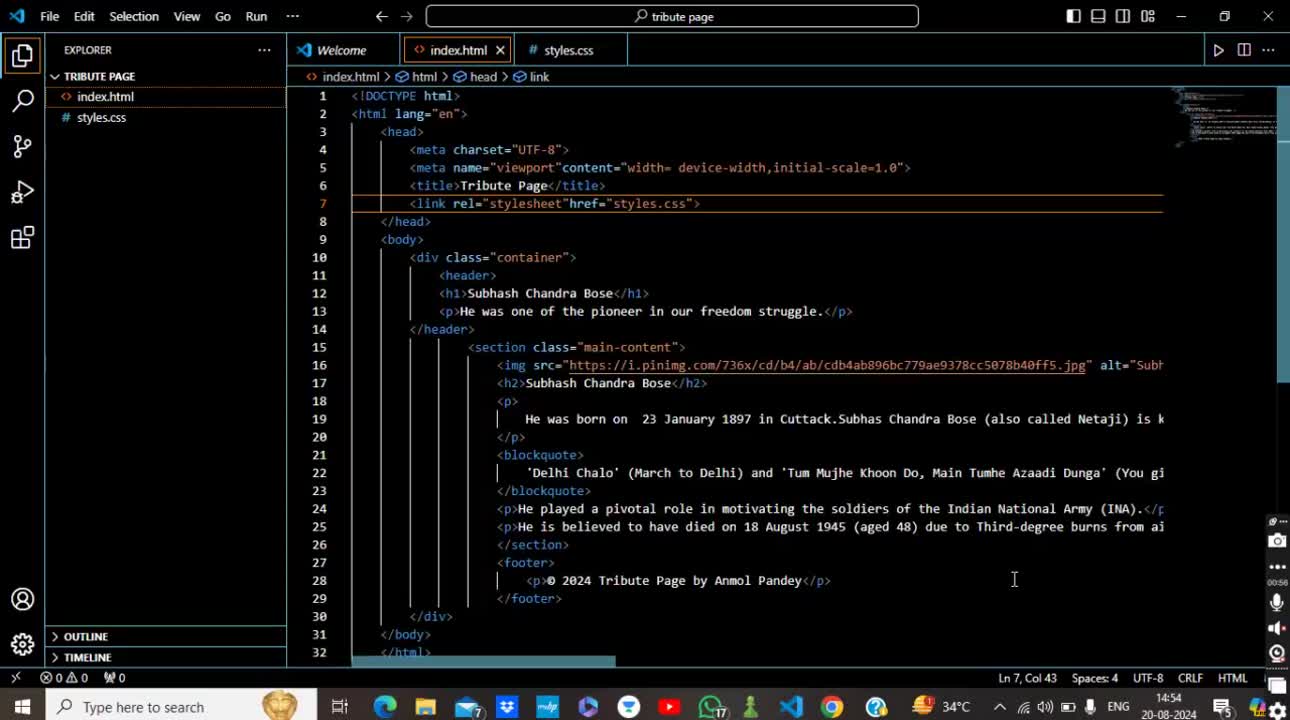Open the Extensions view

click(22, 238)
